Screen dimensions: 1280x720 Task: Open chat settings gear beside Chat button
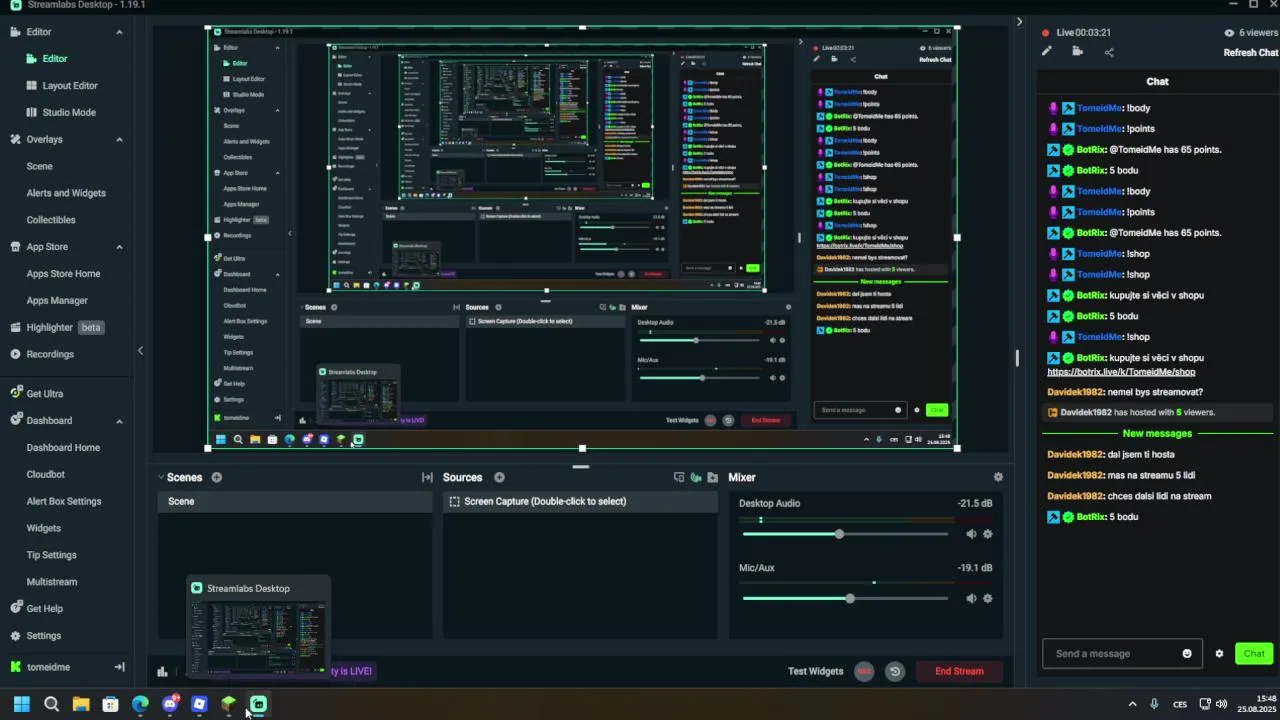pyautogui.click(x=1219, y=654)
